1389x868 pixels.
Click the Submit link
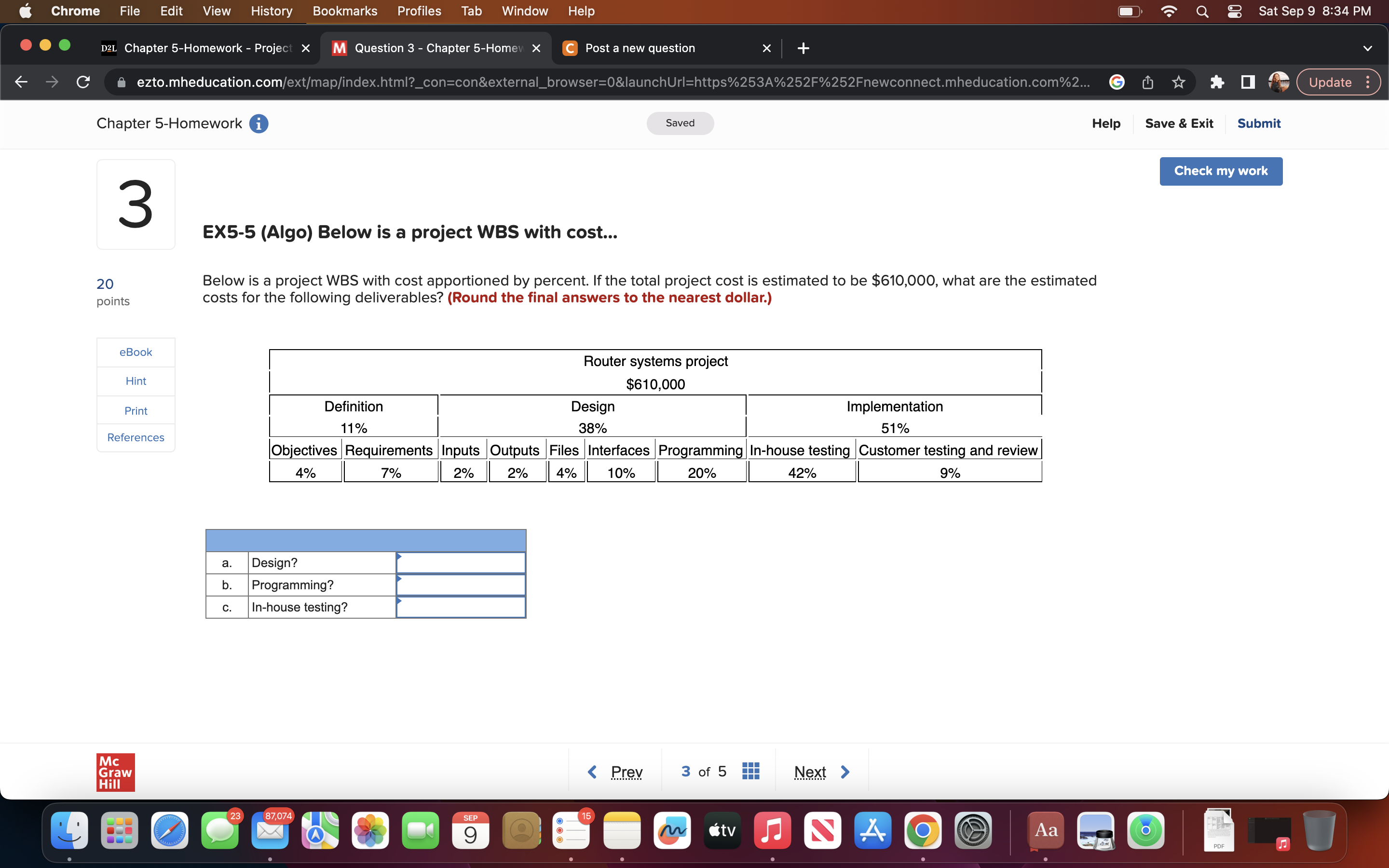click(x=1258, y=123)
